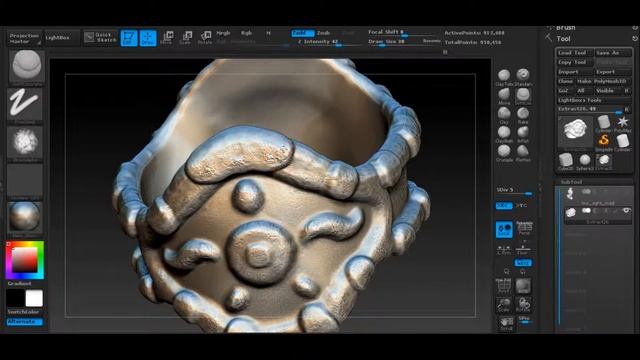Click the Rotate view navigation icon
Viewport: 640px width, 360px height.
coord(523,305)
